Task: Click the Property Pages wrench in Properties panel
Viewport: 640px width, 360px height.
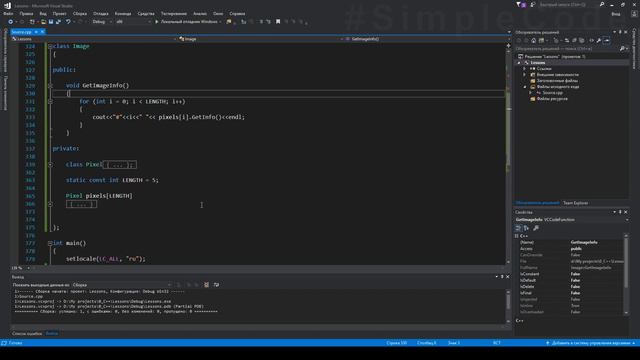Action: [536, 228]
